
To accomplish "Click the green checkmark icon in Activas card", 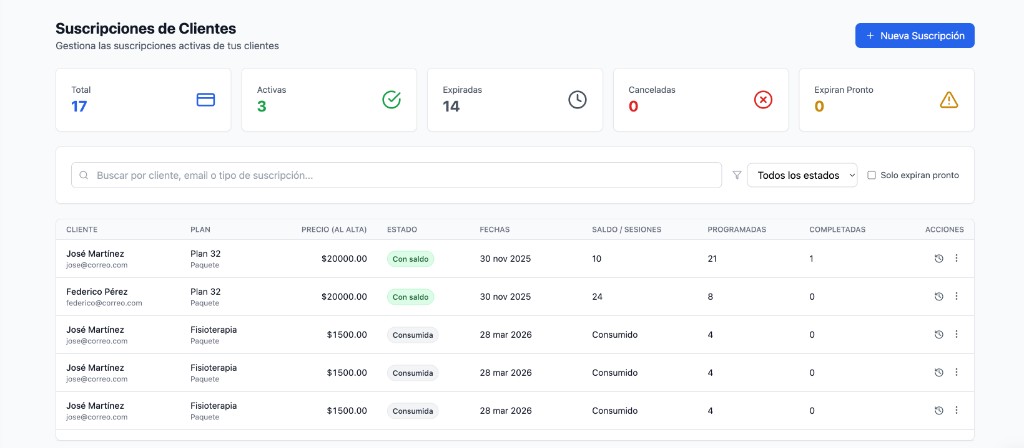I will coord(391,100).
